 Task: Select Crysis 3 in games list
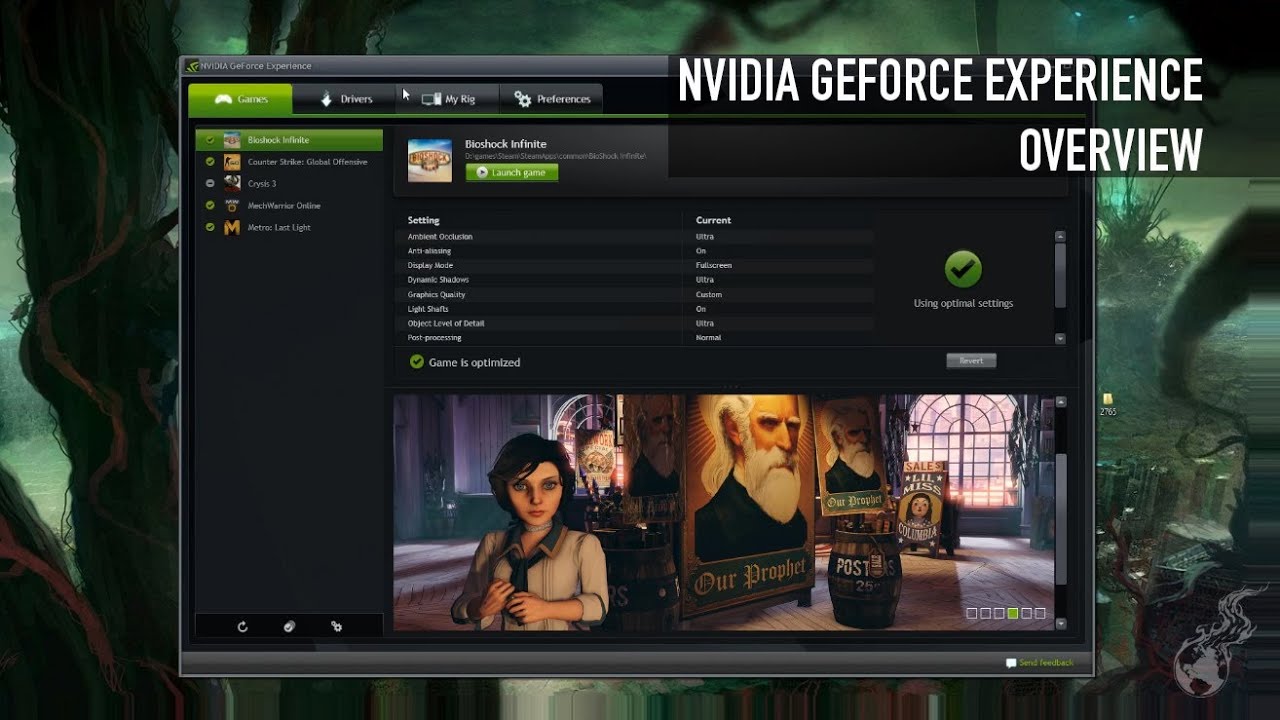coord(289,183)
